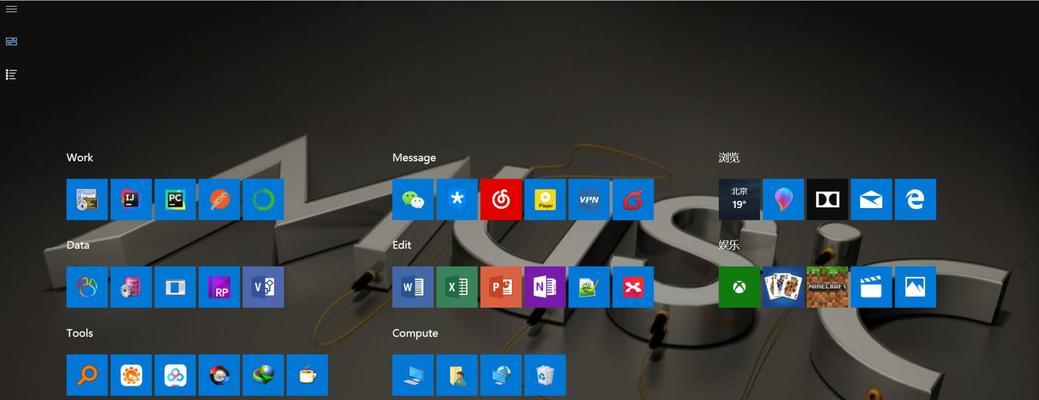The height and width of the screenshot is (400, 1039).
Task: Select the 浏览 group title
Action: tap(729, 158)
